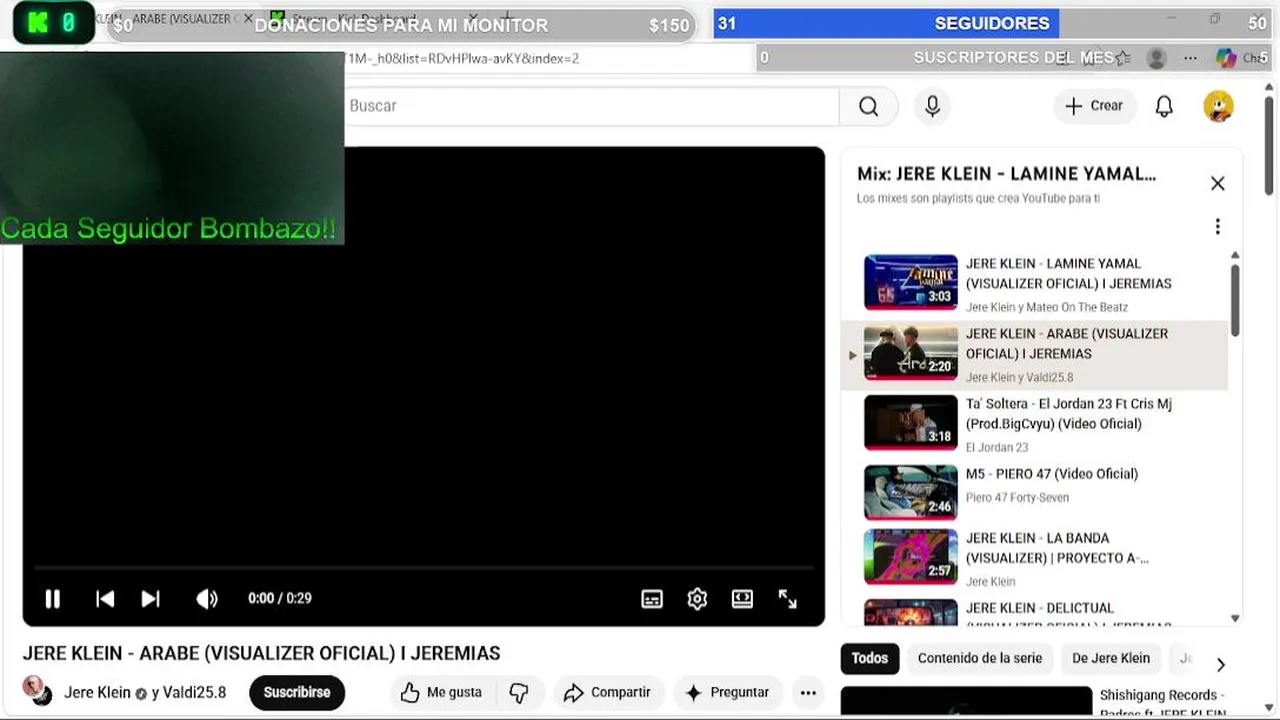Open video player settings gear
The height and width of the screenshot is (720, 1280).
(697, 598)
